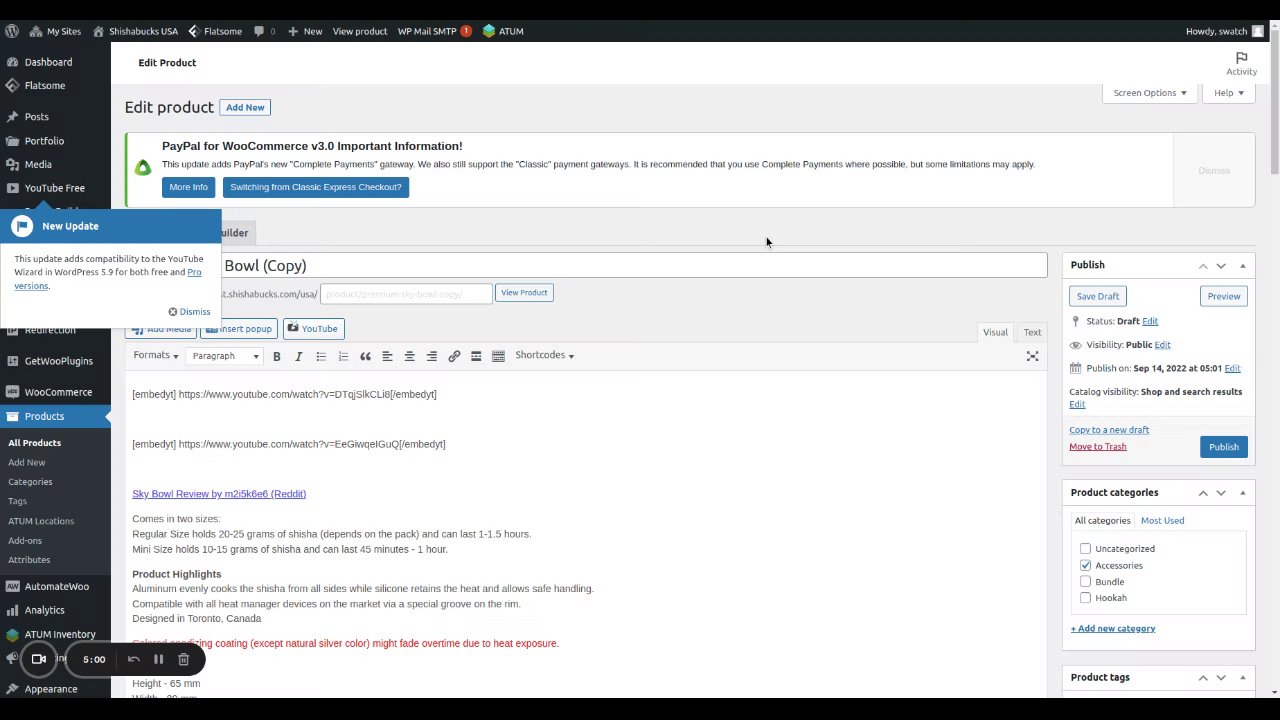Insert a bulleted list in the editor

coord(321,356)
